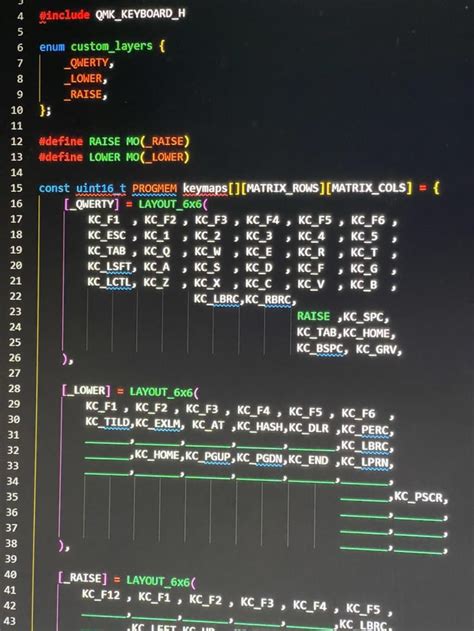Click _QWERTY inside the enum
The image size is (474, 631).
[87, 63]
